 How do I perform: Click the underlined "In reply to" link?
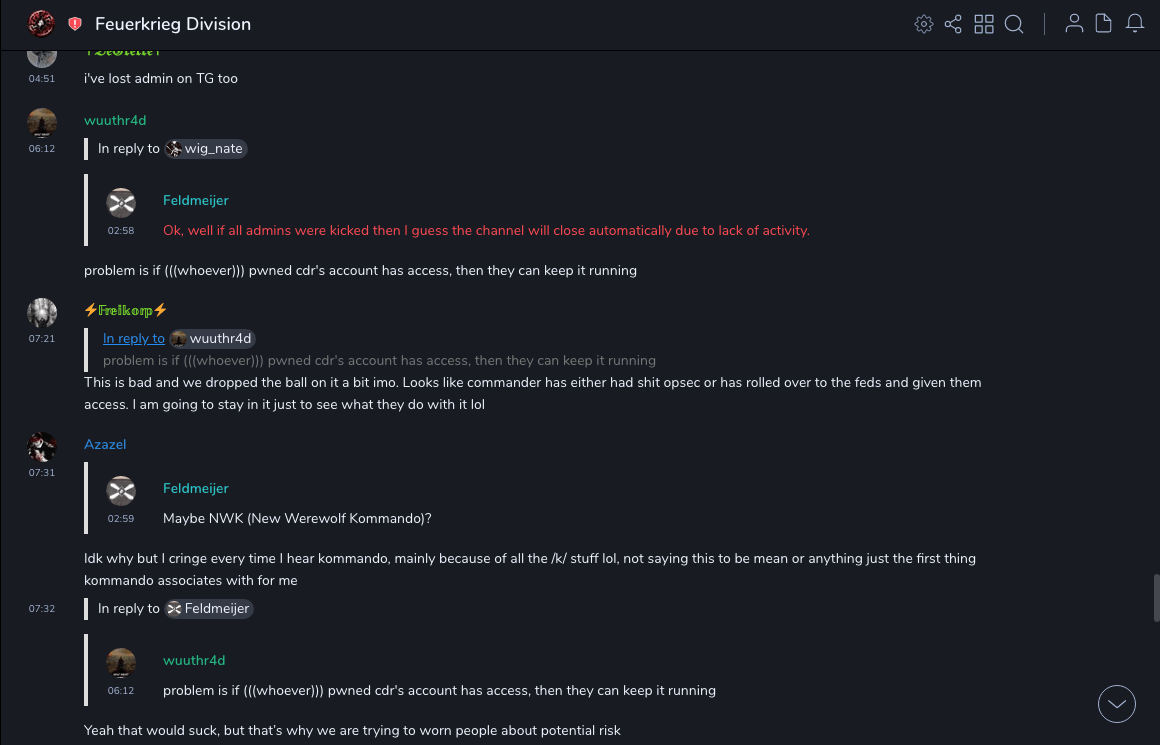(134, 338)
